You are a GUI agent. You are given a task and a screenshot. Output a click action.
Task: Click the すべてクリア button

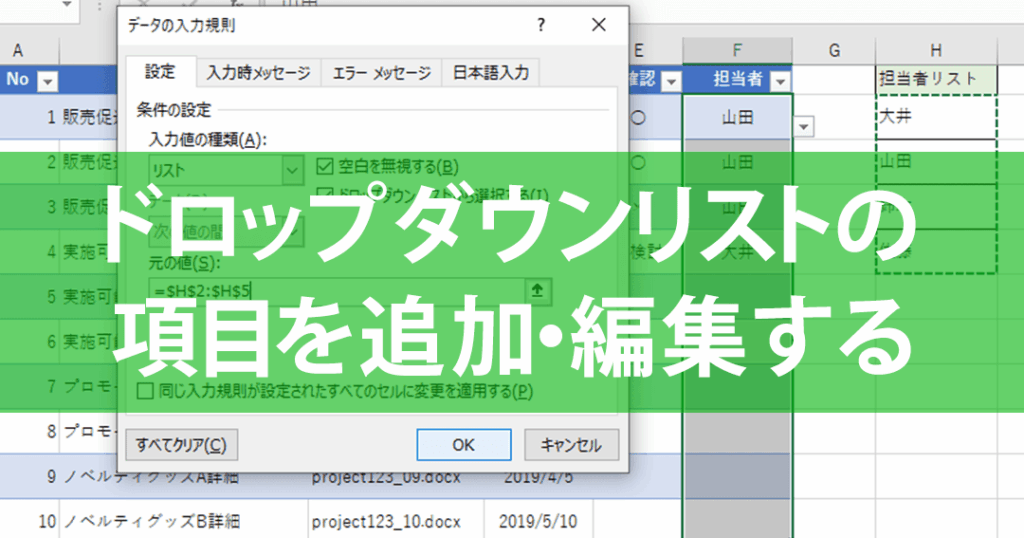(182, 445)
